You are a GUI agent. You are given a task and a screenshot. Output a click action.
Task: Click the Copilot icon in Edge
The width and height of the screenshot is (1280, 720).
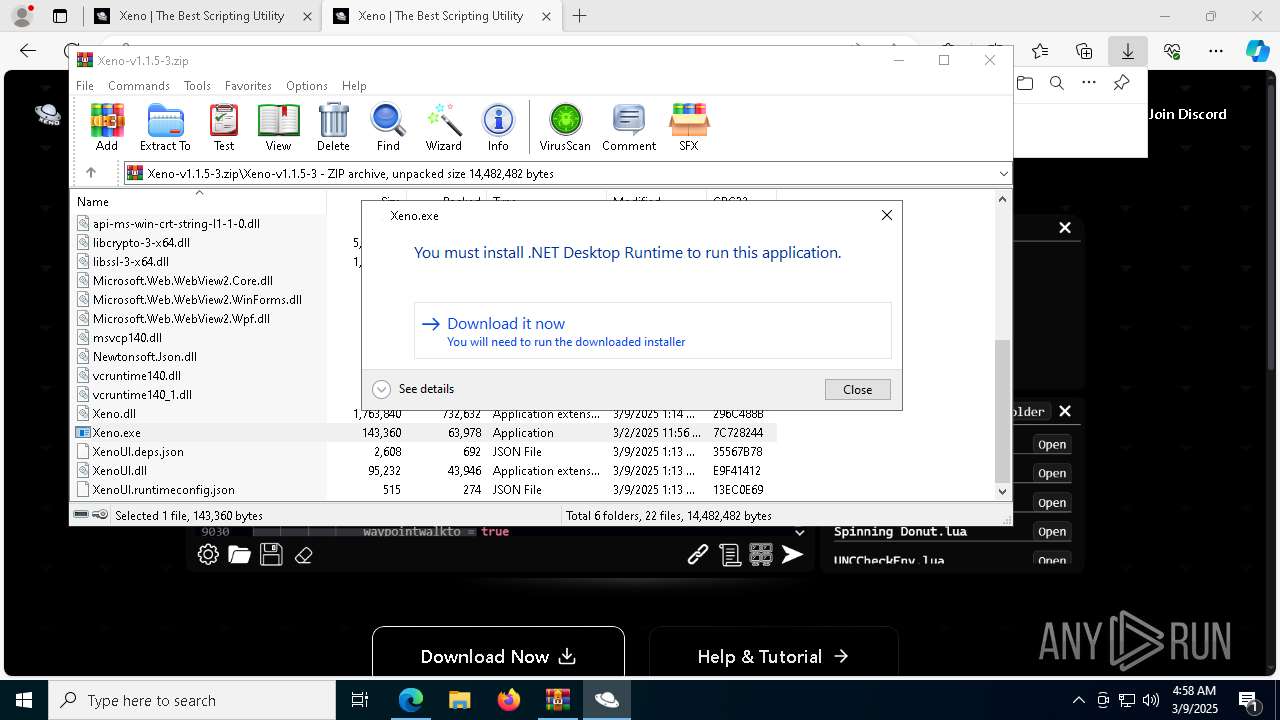click(x=1257, y=51)
